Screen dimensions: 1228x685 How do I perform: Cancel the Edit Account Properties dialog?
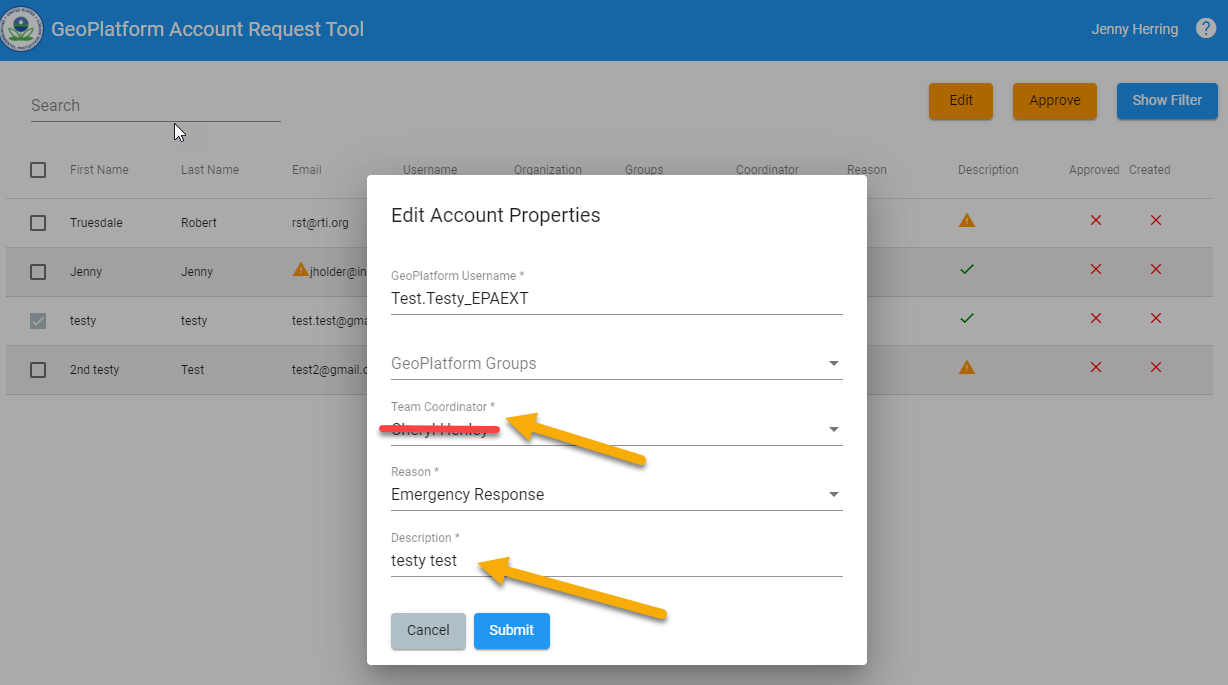(x=428, y=631)
